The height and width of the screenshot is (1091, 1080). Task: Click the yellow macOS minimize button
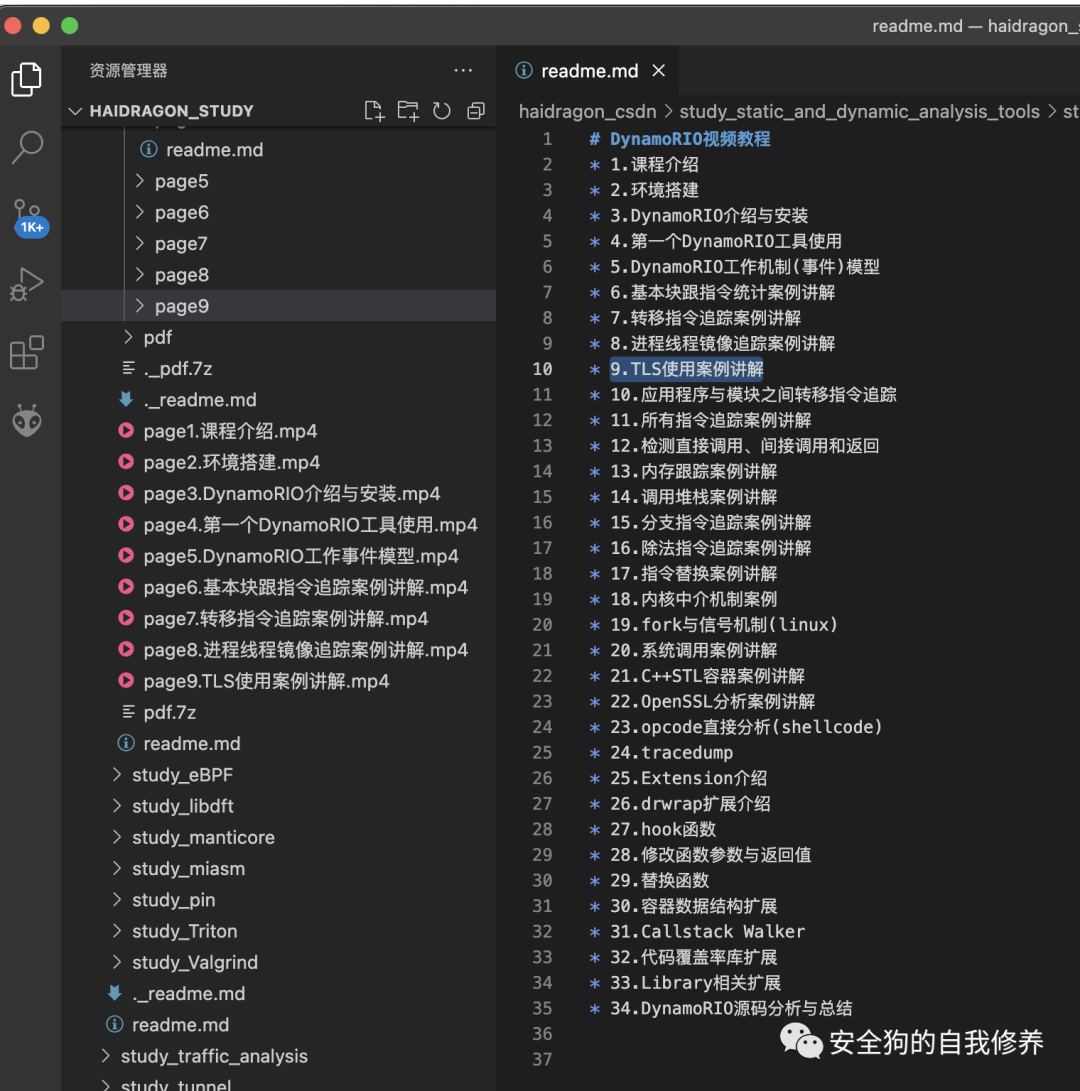[41, 26]
